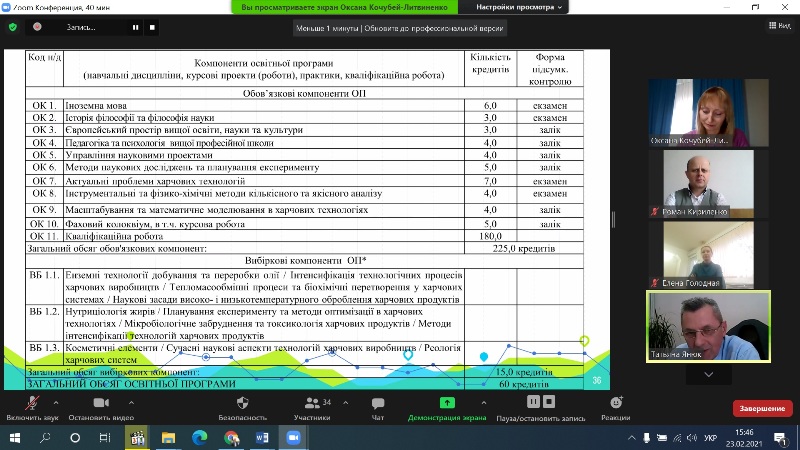Open Microsoft Edge on taskbar
The width and height of the screenshot is (800, 450).
(x=199, y=438)
